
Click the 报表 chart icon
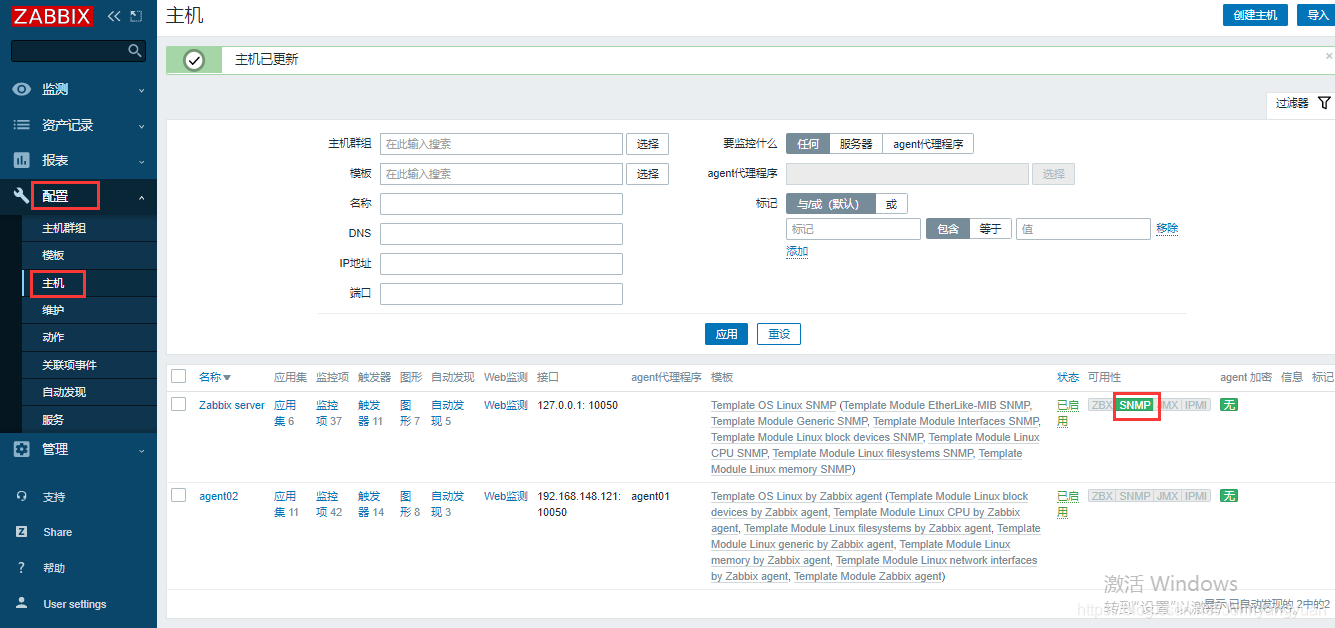(x=21, y=160)
